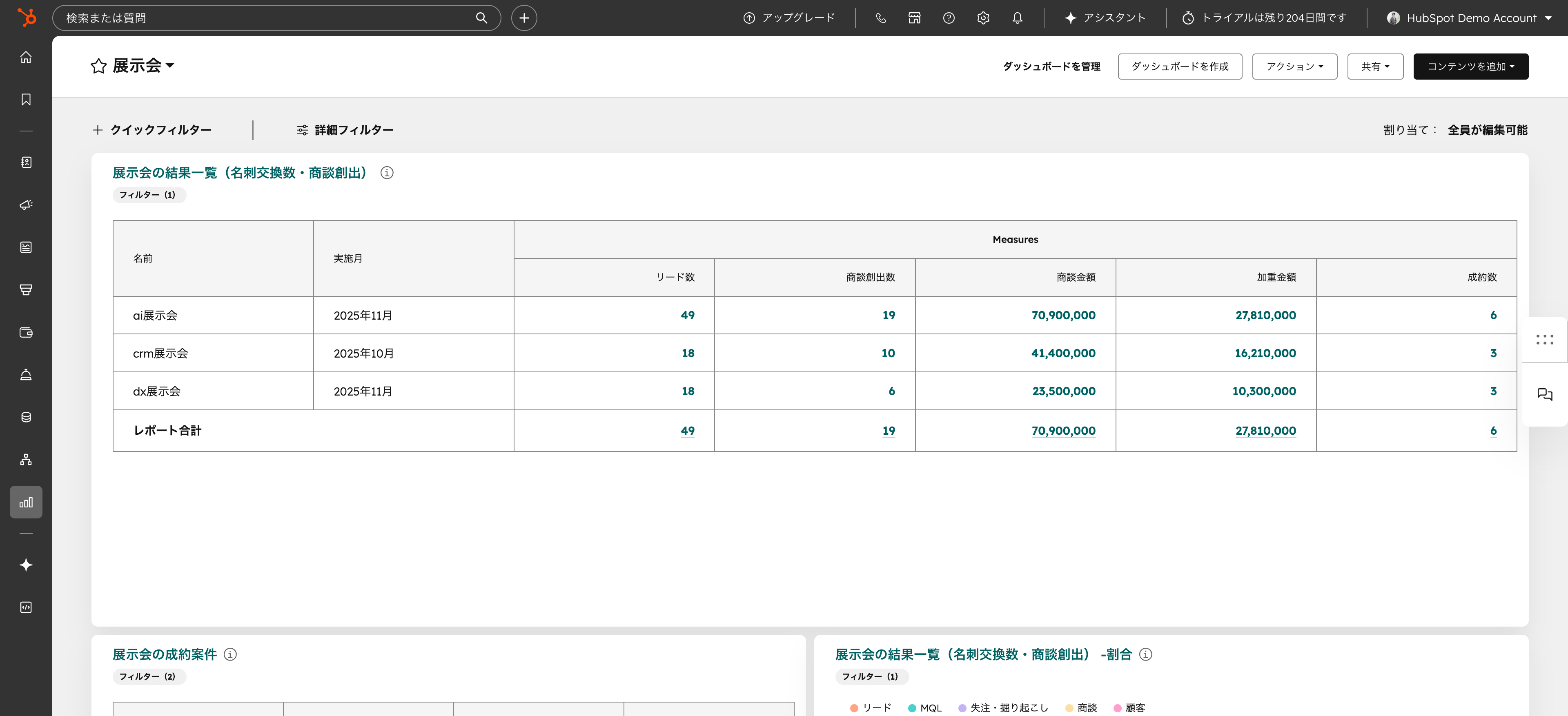Open 展示会の成約案件 report title link
Image resolution: width=1568 pixels, height=716 pixels.
(x=164, y=654)
